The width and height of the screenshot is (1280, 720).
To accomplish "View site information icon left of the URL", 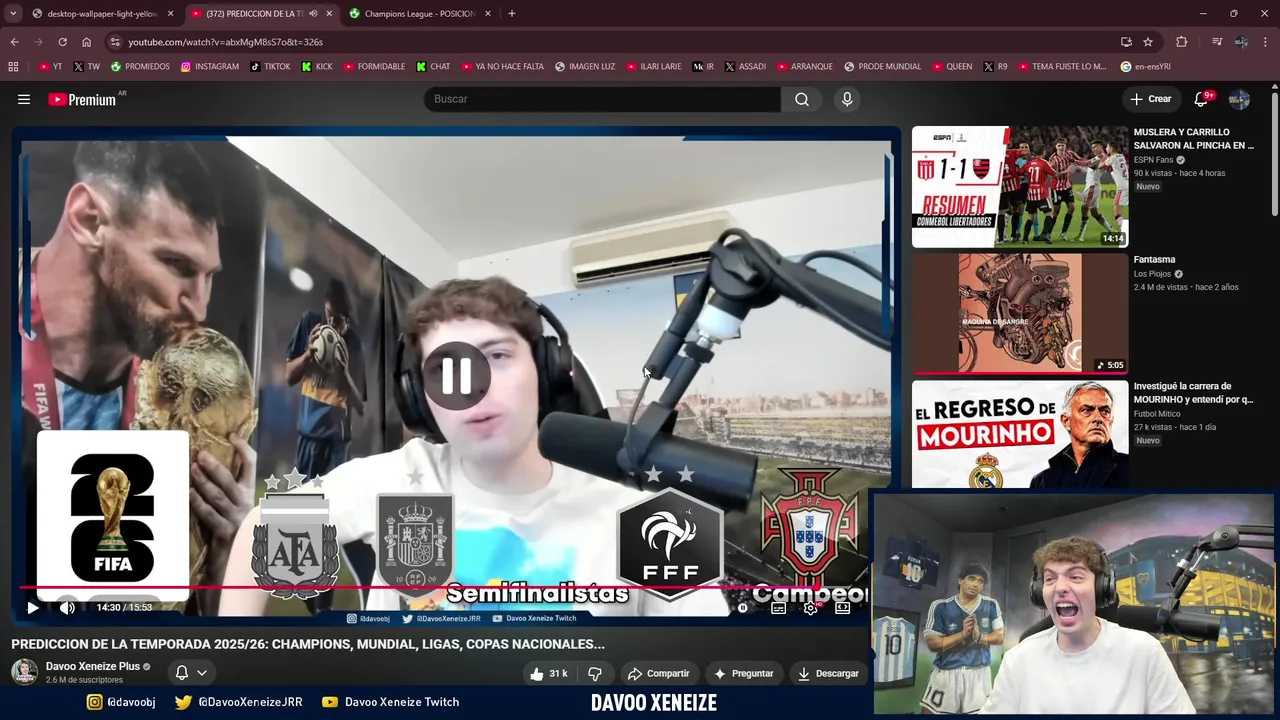I will click(115, 42).
